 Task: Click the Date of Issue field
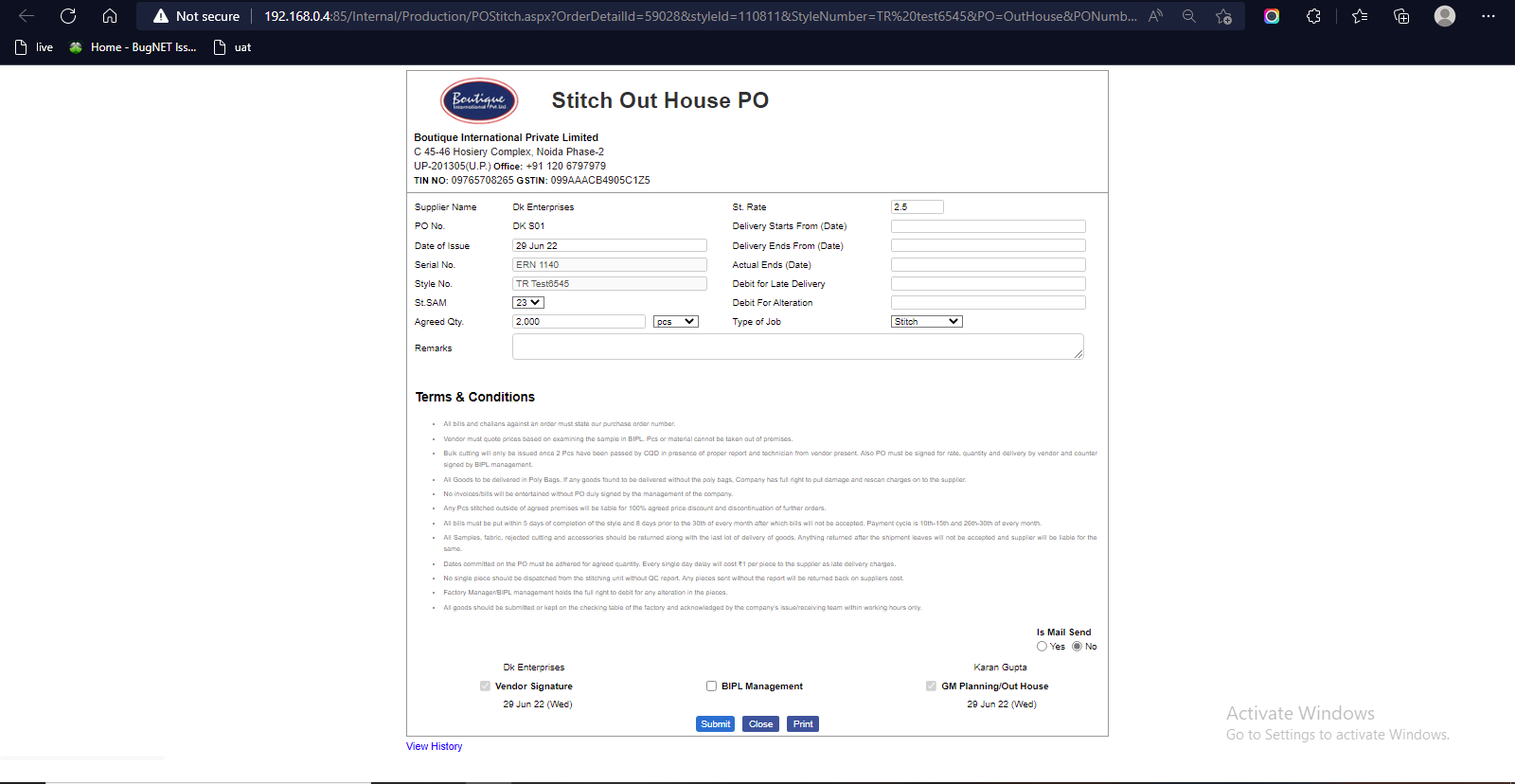coord(610,246)
